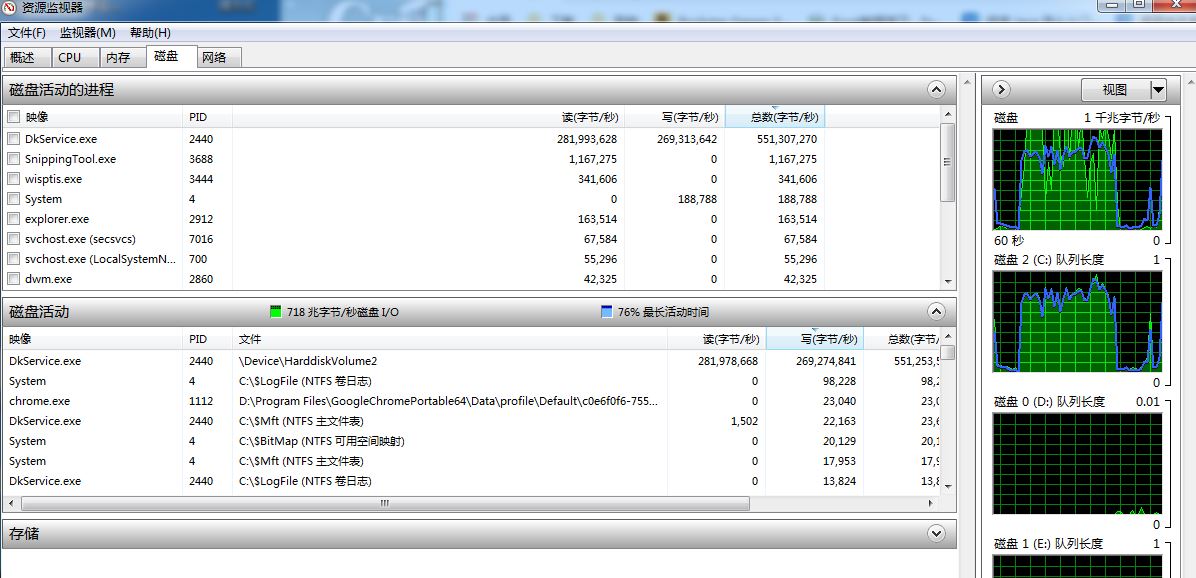Viewport: 1196px width, 578px height.
Task: Click the green 磁盘 I/O legend swatch
Action: coord(277,312)
